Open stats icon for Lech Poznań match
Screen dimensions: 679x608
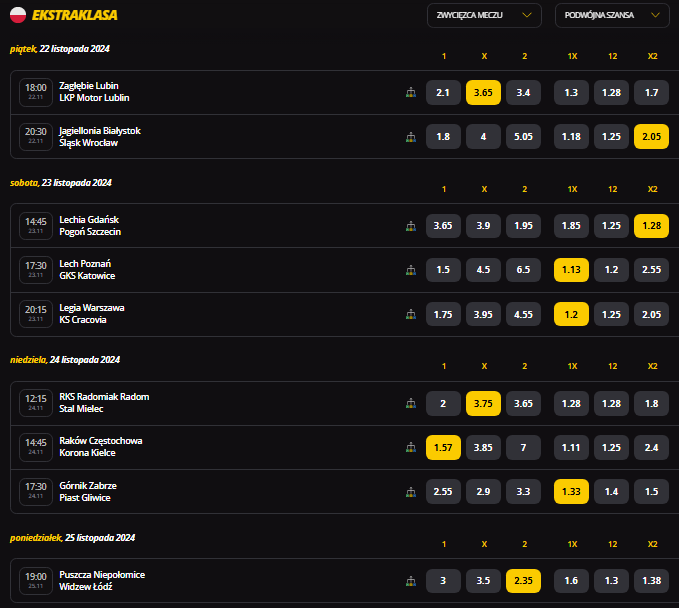[x=410, y=270]
